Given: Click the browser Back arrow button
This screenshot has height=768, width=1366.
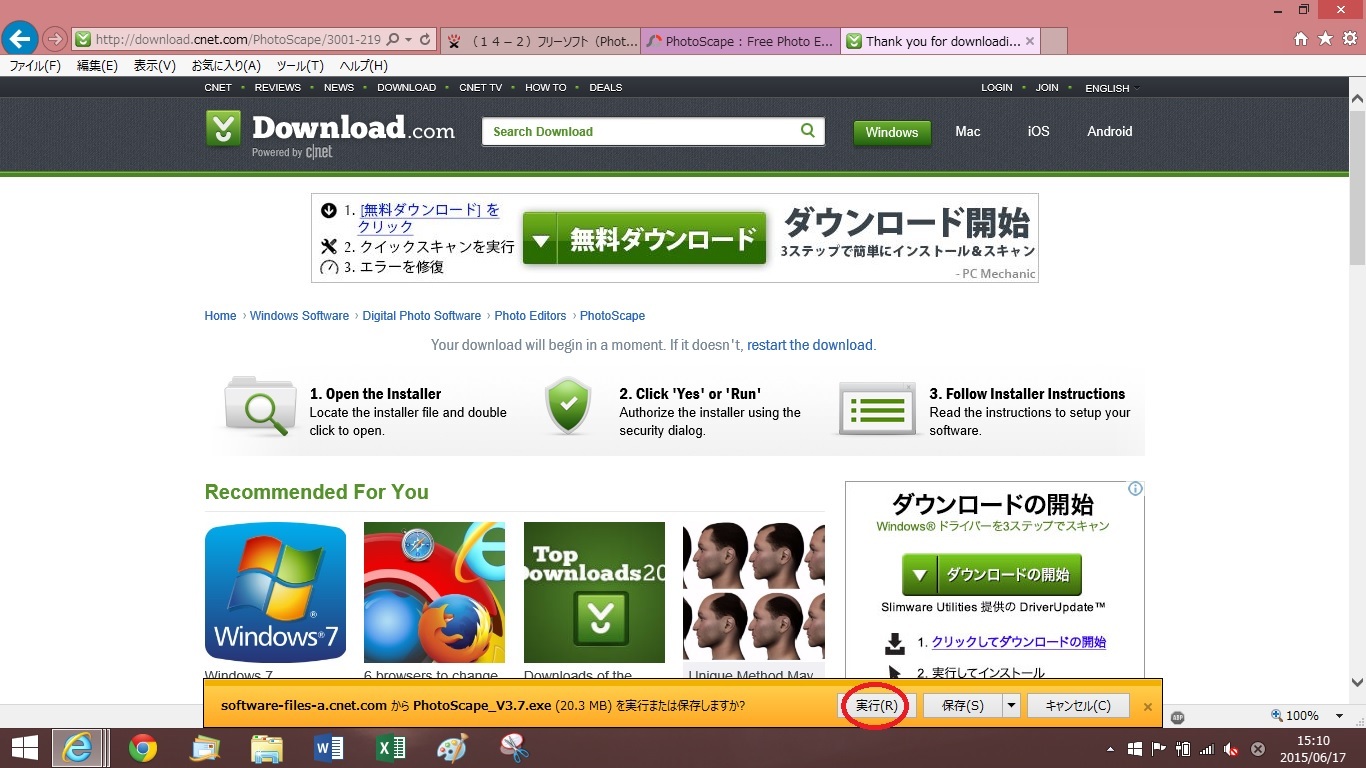Looking at the screenshot, I should click(20, 39).
